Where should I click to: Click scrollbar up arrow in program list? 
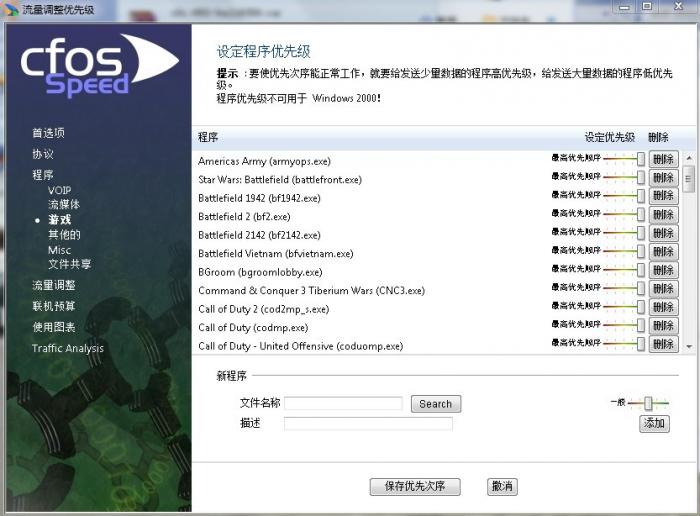(x=689, y=158)
